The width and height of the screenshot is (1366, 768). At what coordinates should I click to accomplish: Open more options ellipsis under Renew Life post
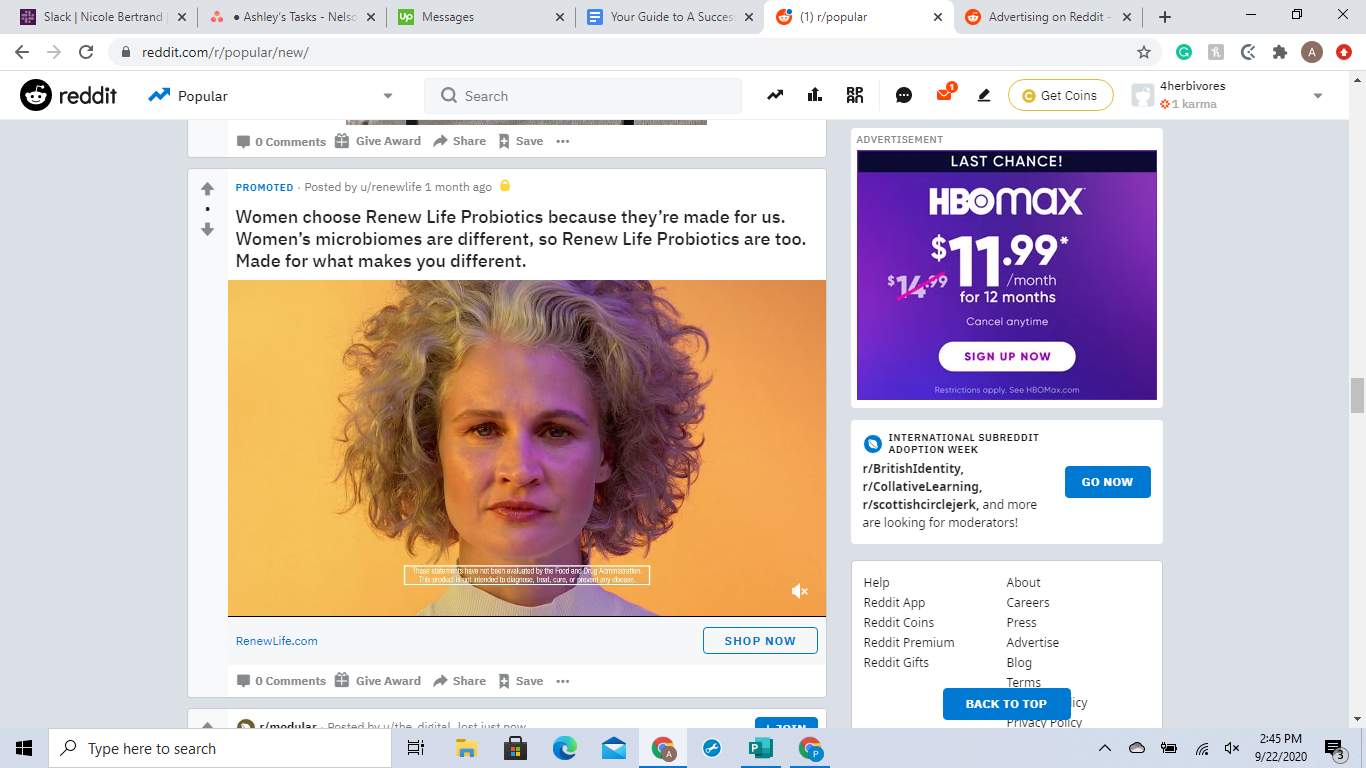coord(563,681)
